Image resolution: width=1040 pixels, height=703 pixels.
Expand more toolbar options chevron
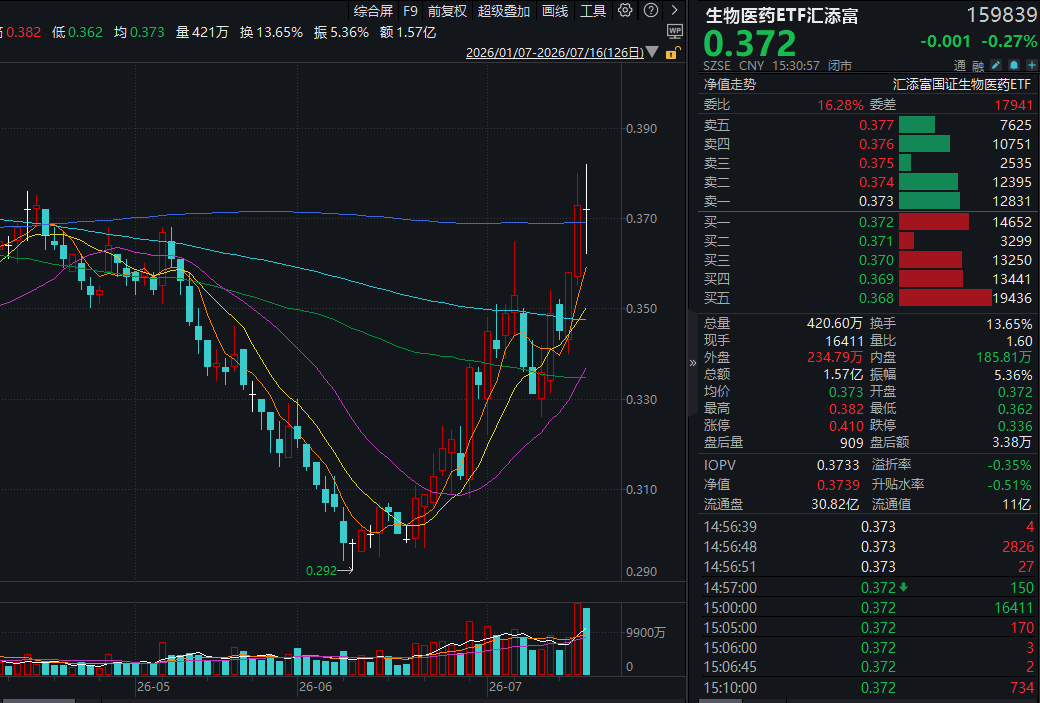tap(675, 10)
